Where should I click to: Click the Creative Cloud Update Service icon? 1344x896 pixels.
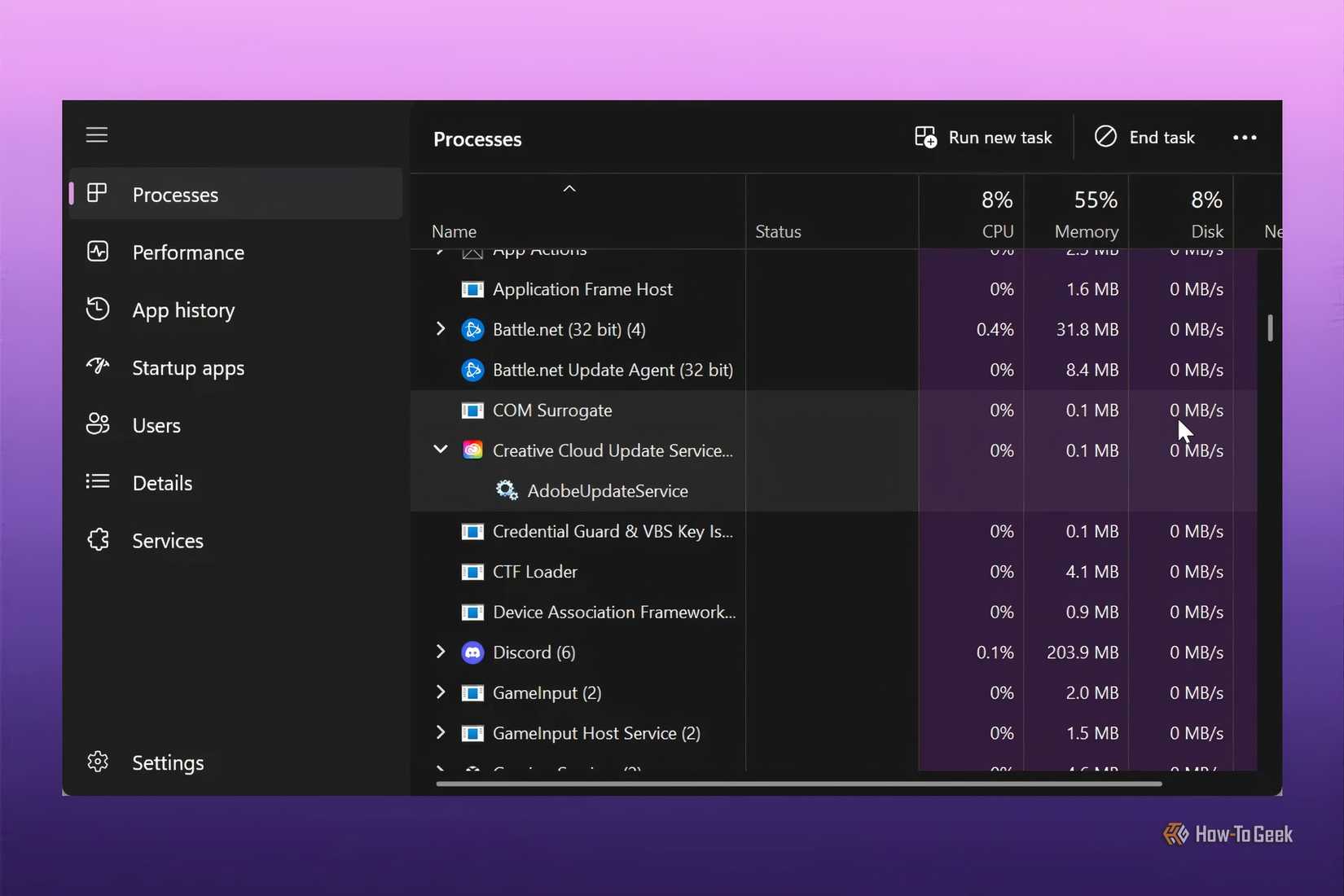[472, 450]
